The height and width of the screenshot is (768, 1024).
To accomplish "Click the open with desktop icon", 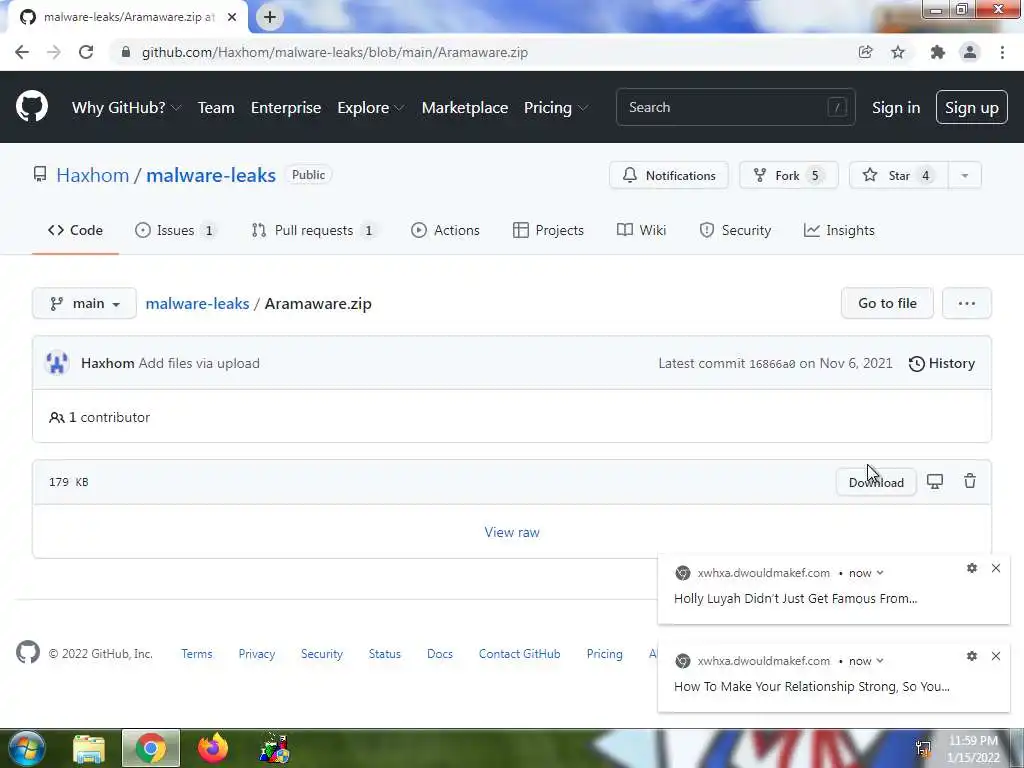I will (935, 482).
